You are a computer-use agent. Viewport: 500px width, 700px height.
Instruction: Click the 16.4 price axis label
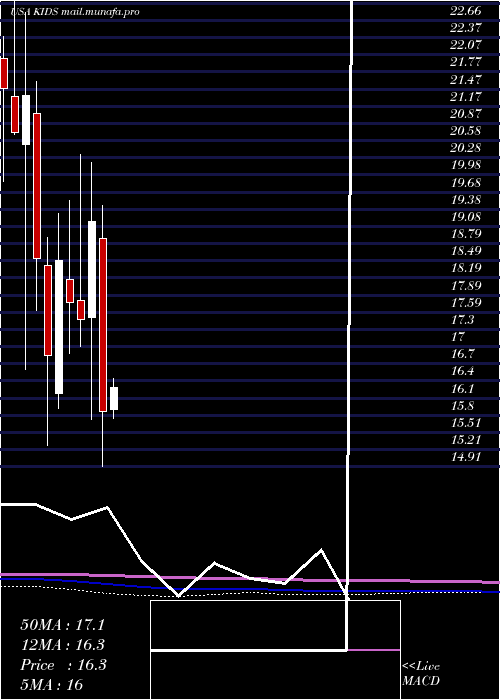[x=462, y=371]
